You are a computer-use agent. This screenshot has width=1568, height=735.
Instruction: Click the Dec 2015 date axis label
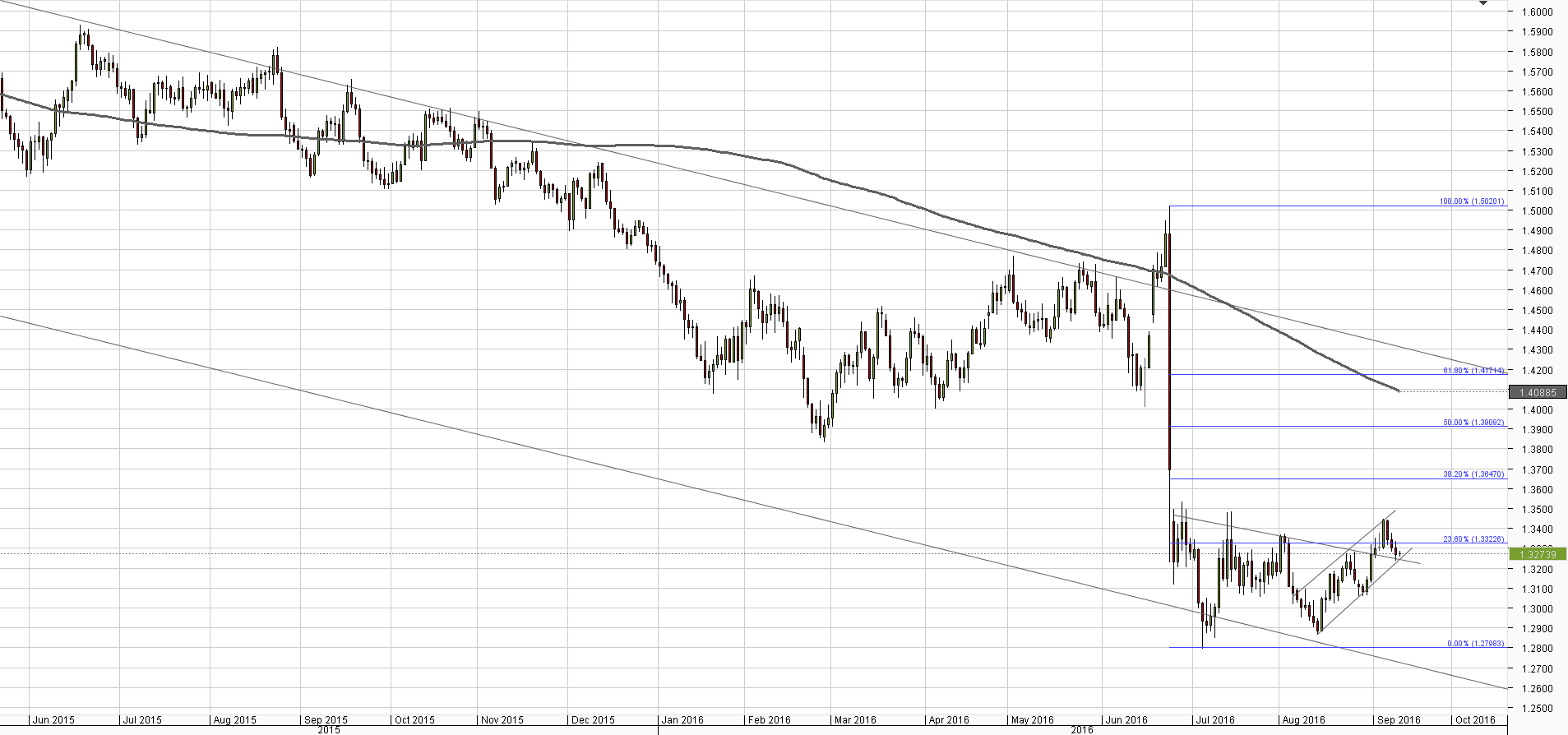593,720
